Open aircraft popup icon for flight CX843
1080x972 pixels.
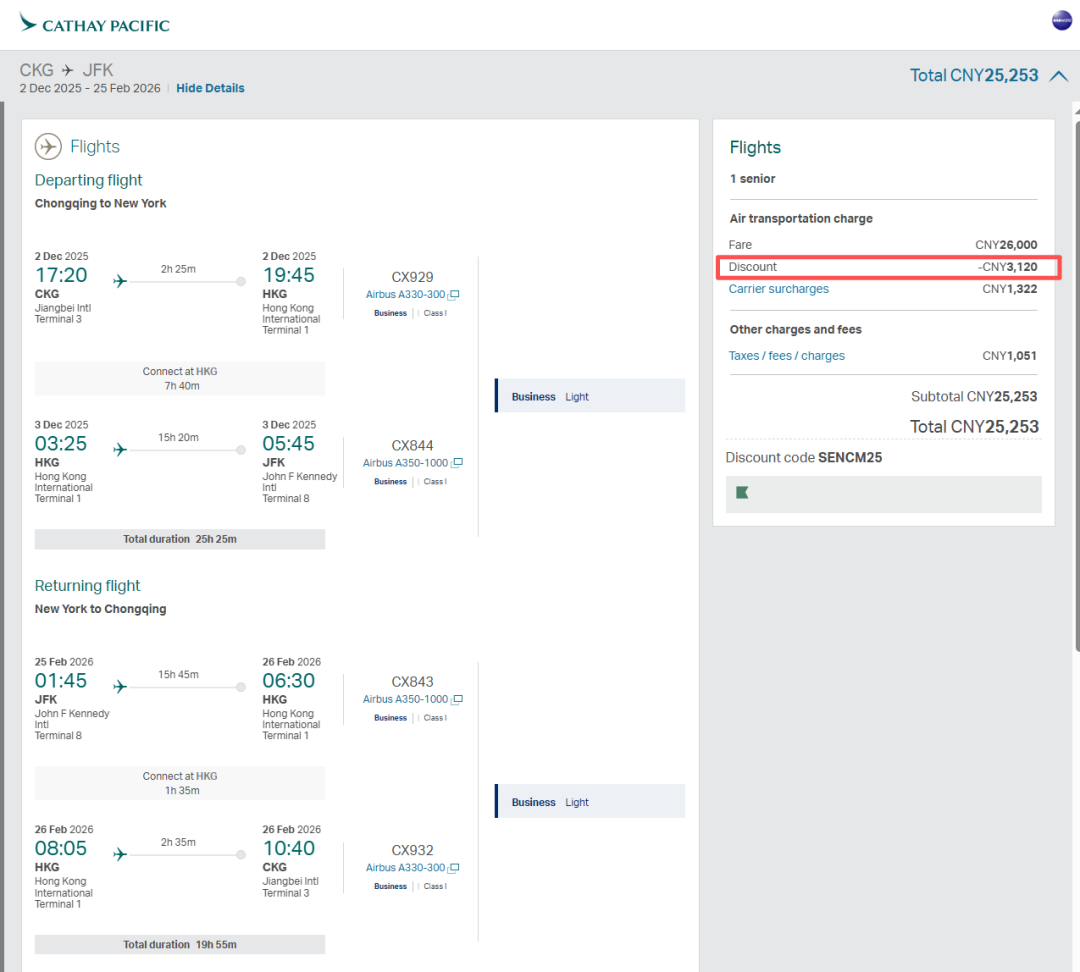tap(456, 700)
